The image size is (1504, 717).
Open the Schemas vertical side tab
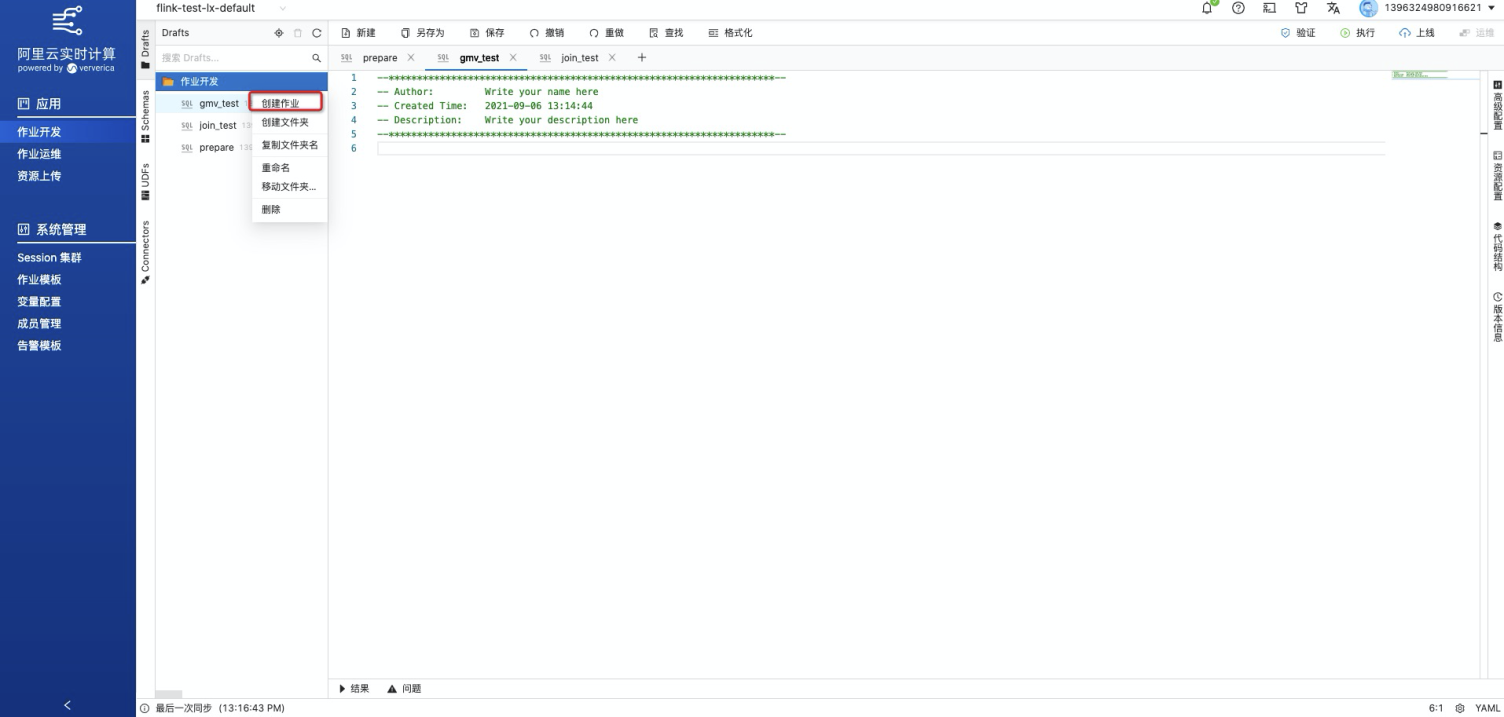[146, 117]
